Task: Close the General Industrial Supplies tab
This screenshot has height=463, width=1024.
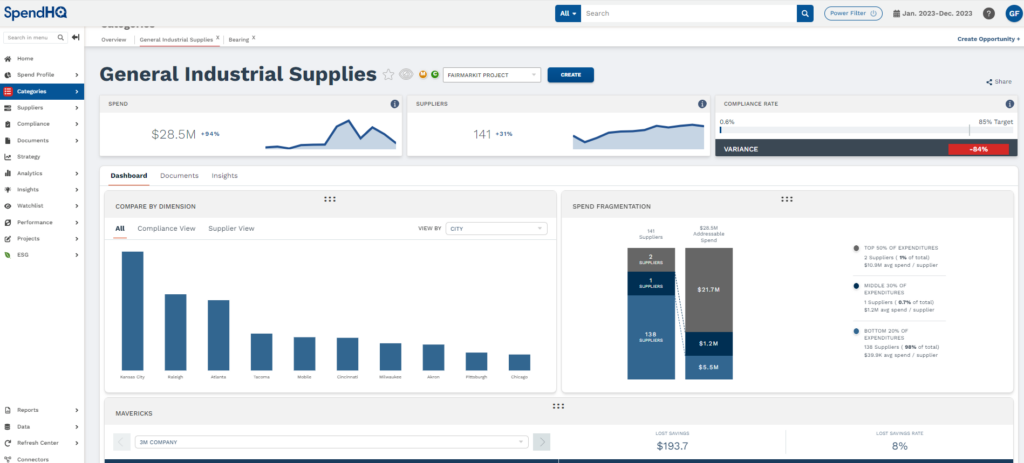Action: pos(217,38)
